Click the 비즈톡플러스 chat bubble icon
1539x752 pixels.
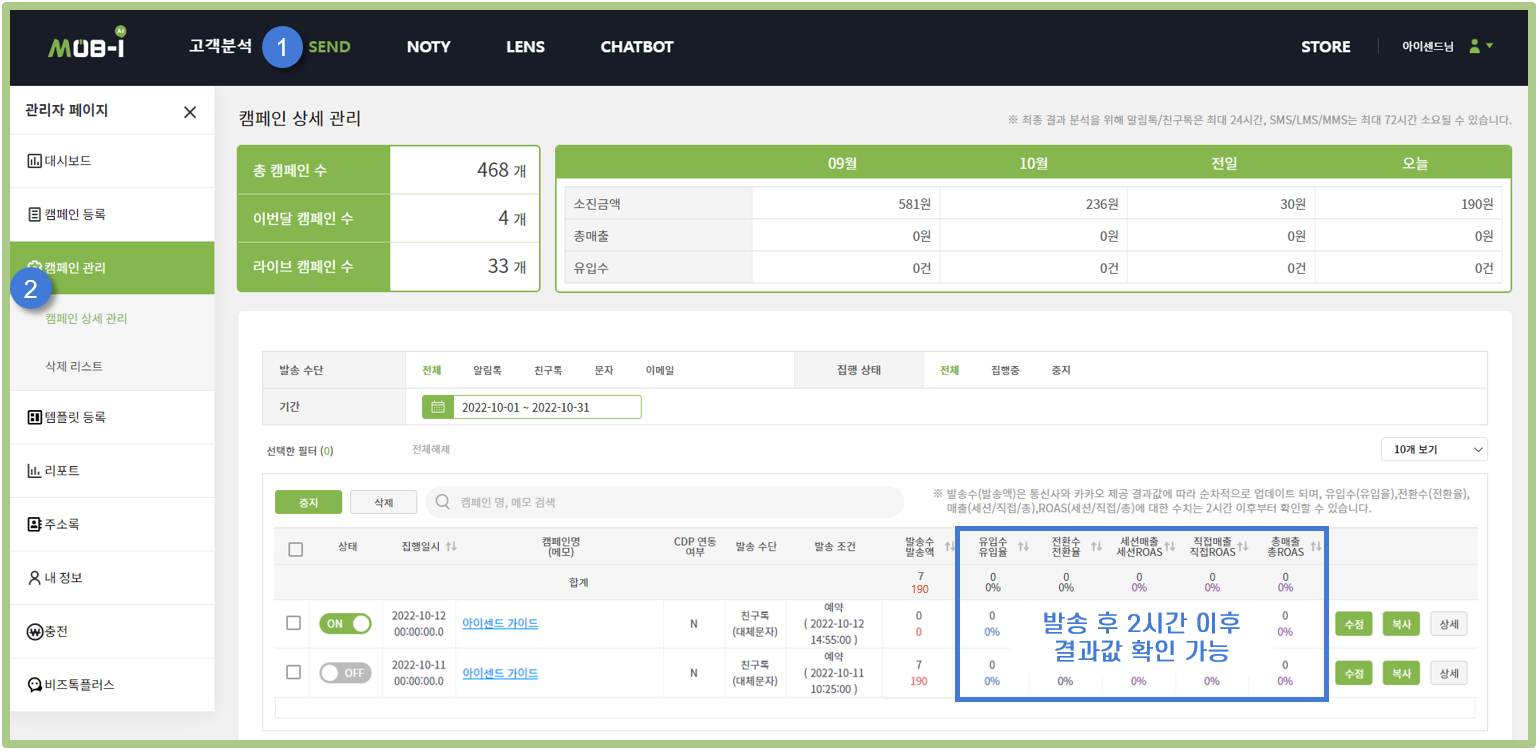pyautogui.click(x=34, y=685)
